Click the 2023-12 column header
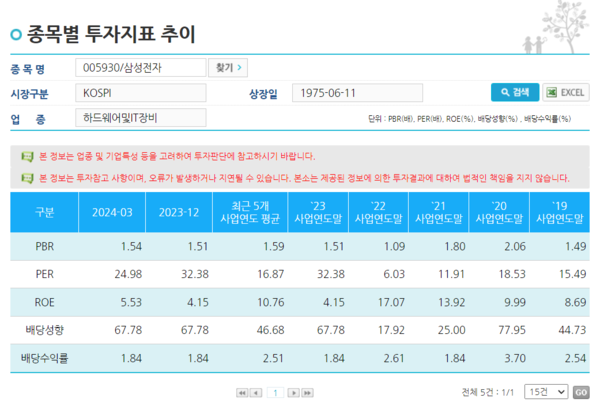 coord(179,212)
